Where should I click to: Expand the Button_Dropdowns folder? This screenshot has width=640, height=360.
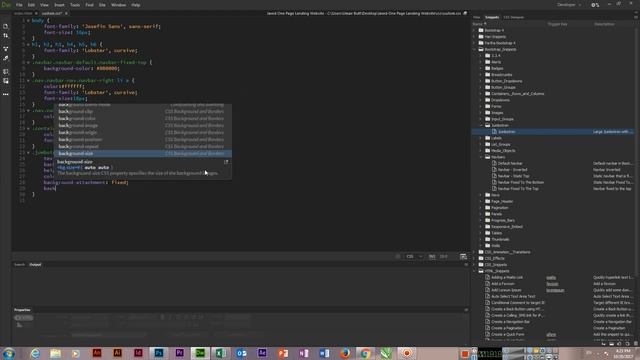[481, 81]
